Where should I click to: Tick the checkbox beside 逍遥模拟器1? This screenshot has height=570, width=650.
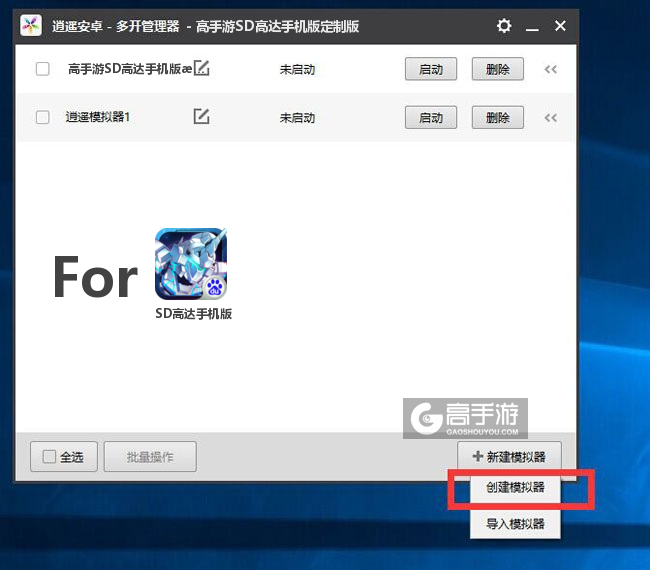click(x=43, y=117)
